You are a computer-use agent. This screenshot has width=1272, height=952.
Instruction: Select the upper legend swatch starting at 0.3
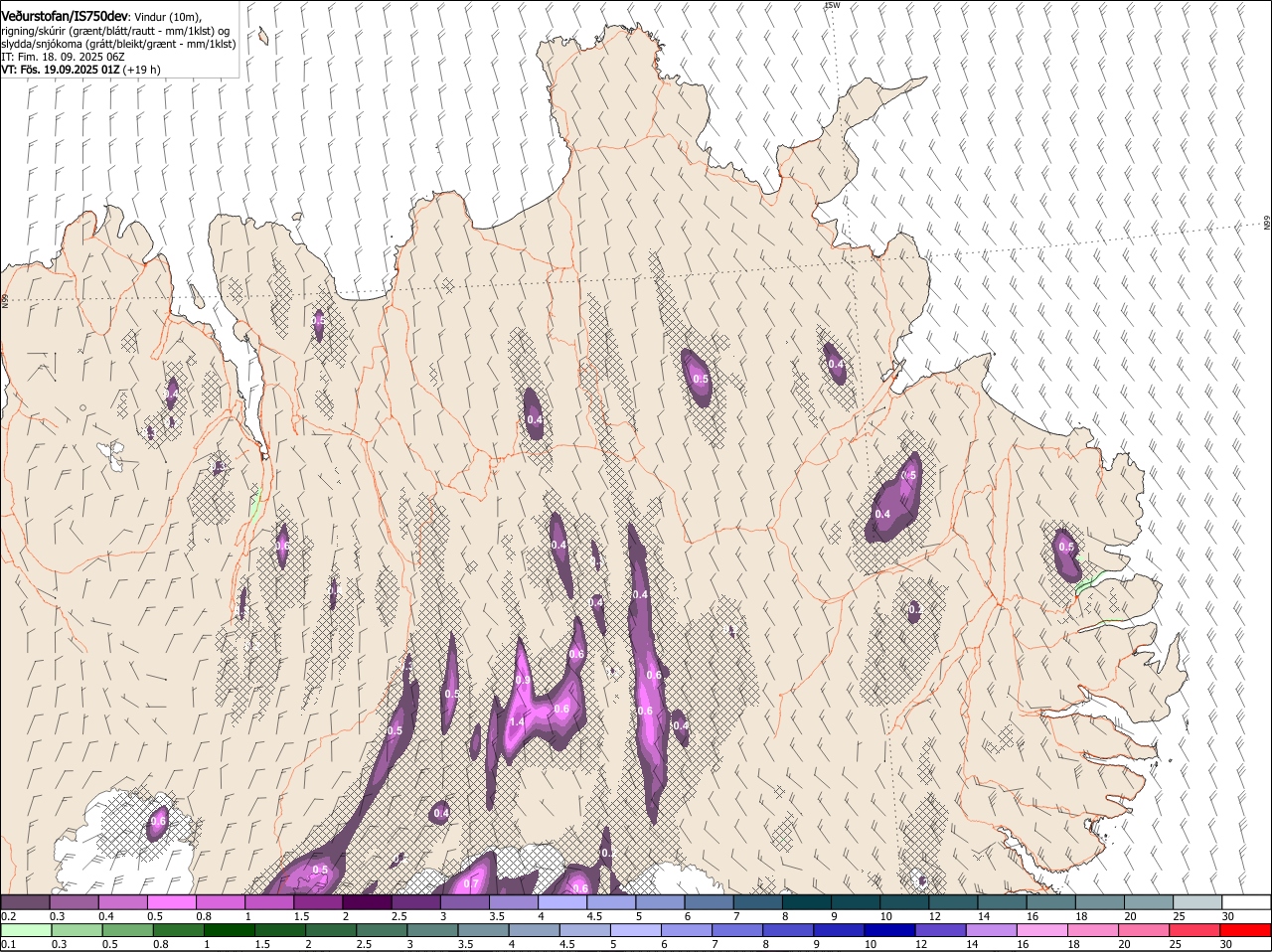click(74, 901)
